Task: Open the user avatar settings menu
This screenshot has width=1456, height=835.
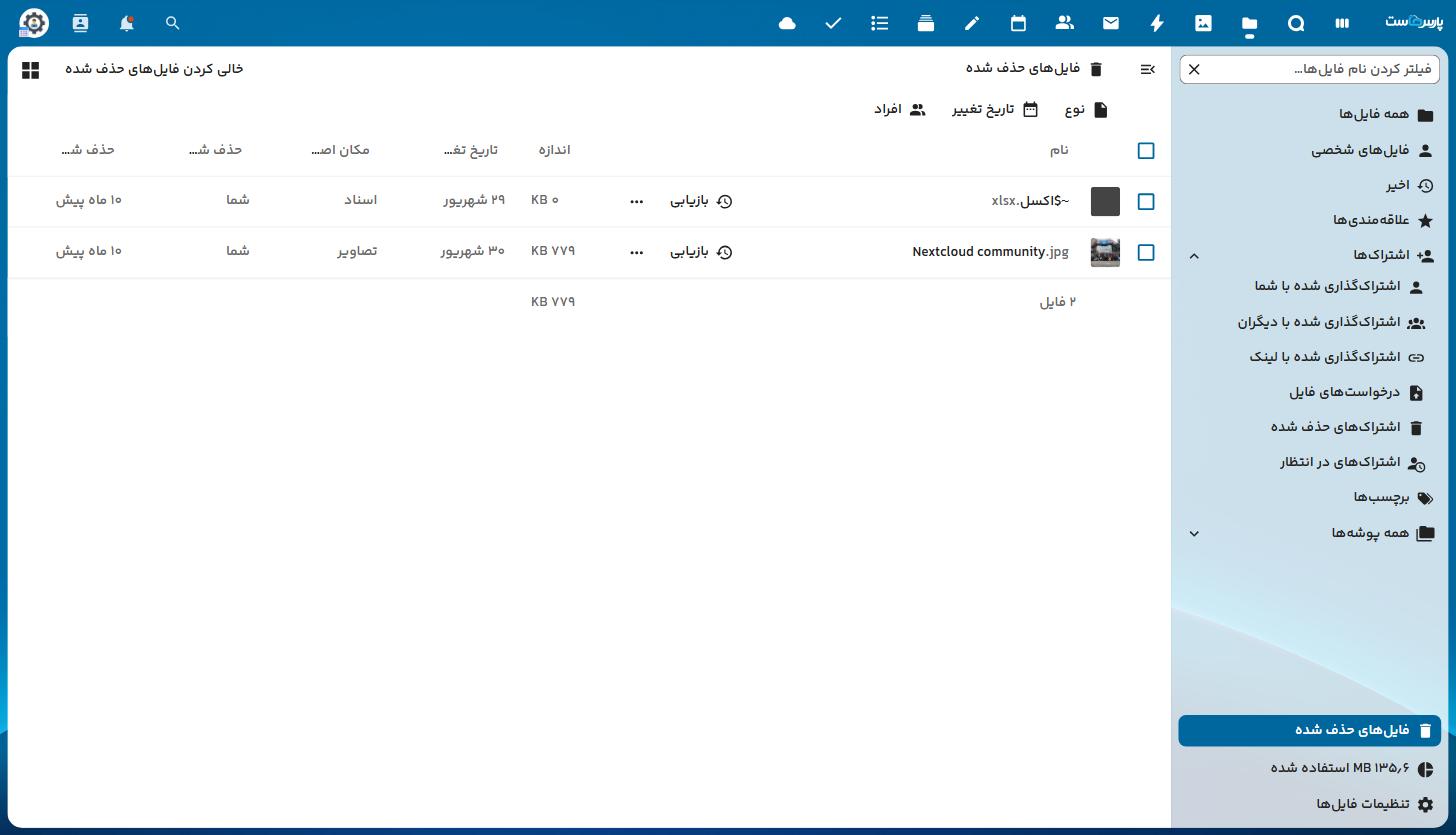Action: tap(34, 23)
